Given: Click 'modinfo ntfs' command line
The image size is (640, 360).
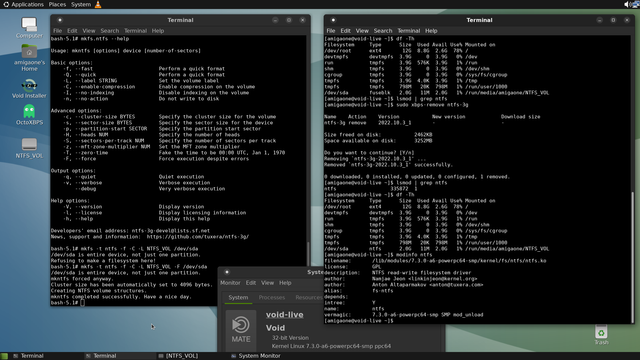Looking at the screenshot, I should (414, 255).
